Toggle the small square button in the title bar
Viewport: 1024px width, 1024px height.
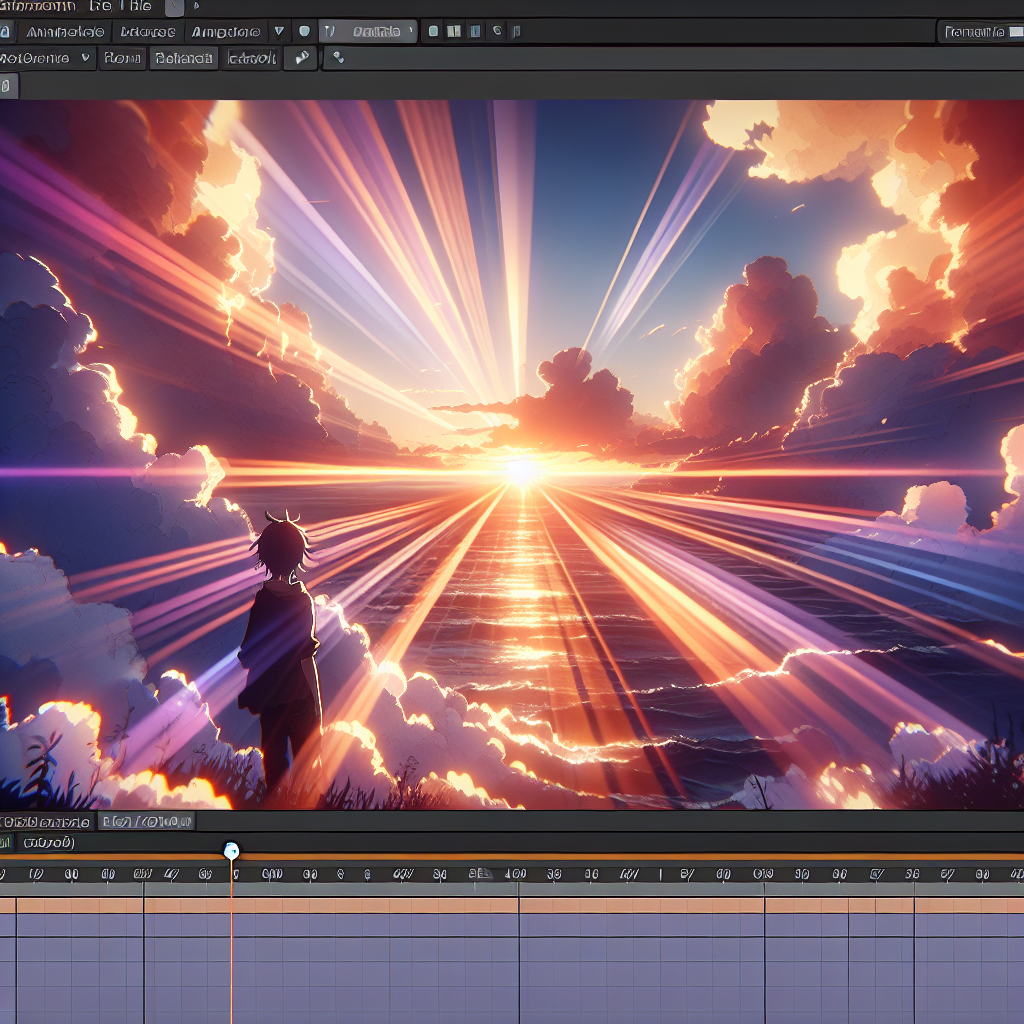(174, 7)
